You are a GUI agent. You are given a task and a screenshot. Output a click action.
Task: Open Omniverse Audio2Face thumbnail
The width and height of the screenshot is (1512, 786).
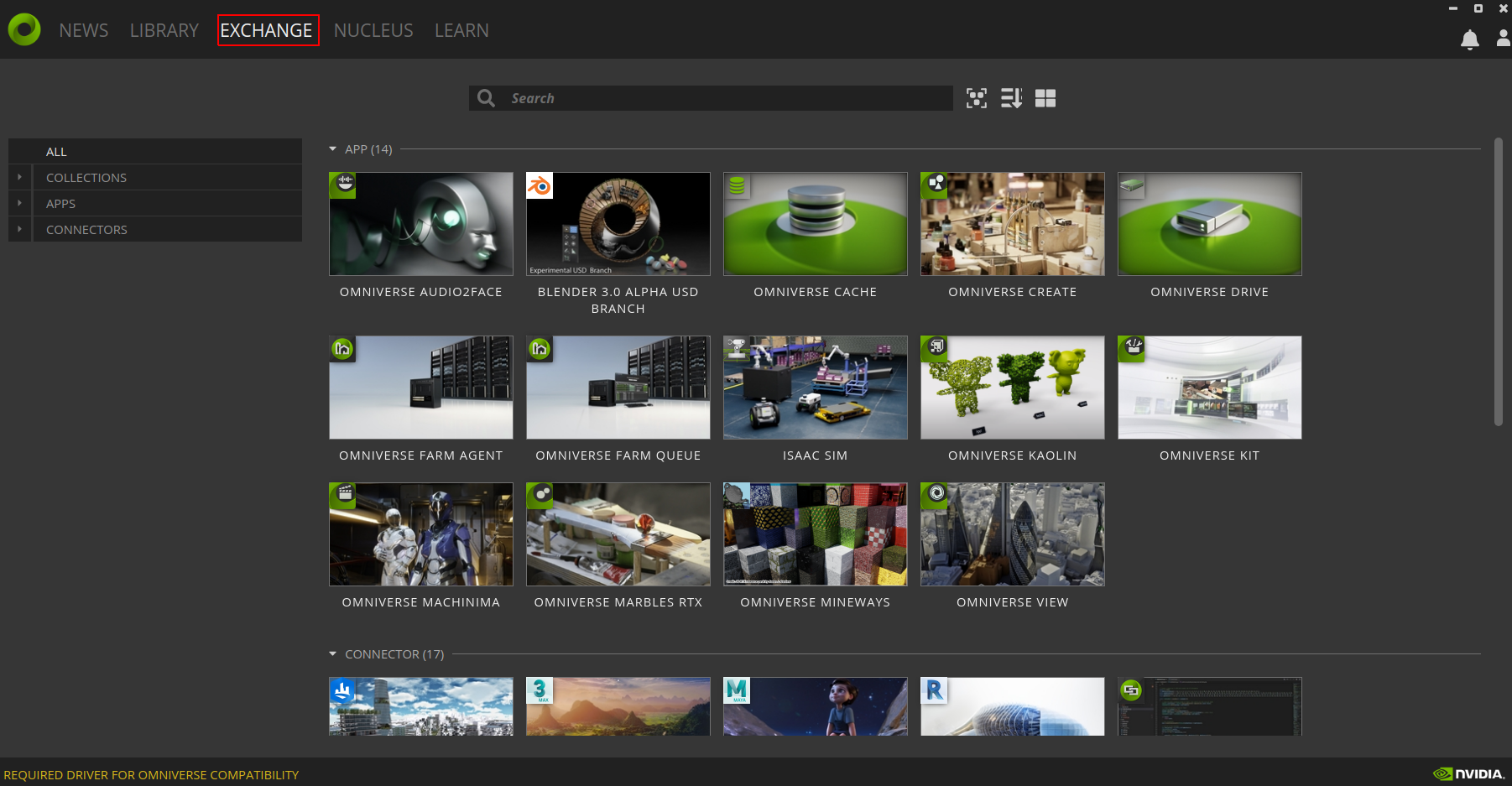(421, 224)
